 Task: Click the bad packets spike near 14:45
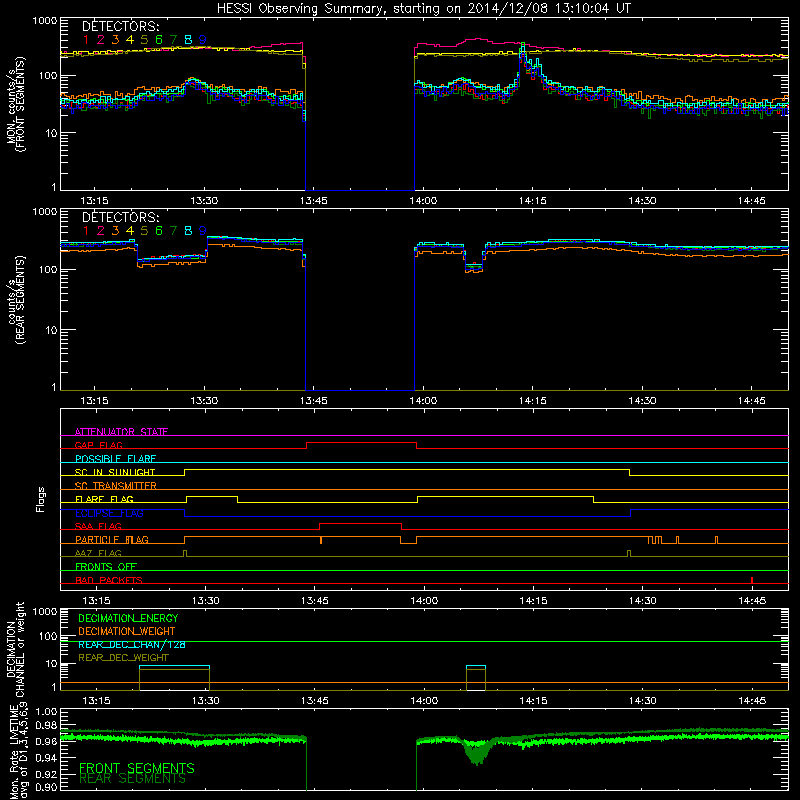(752, 580)
